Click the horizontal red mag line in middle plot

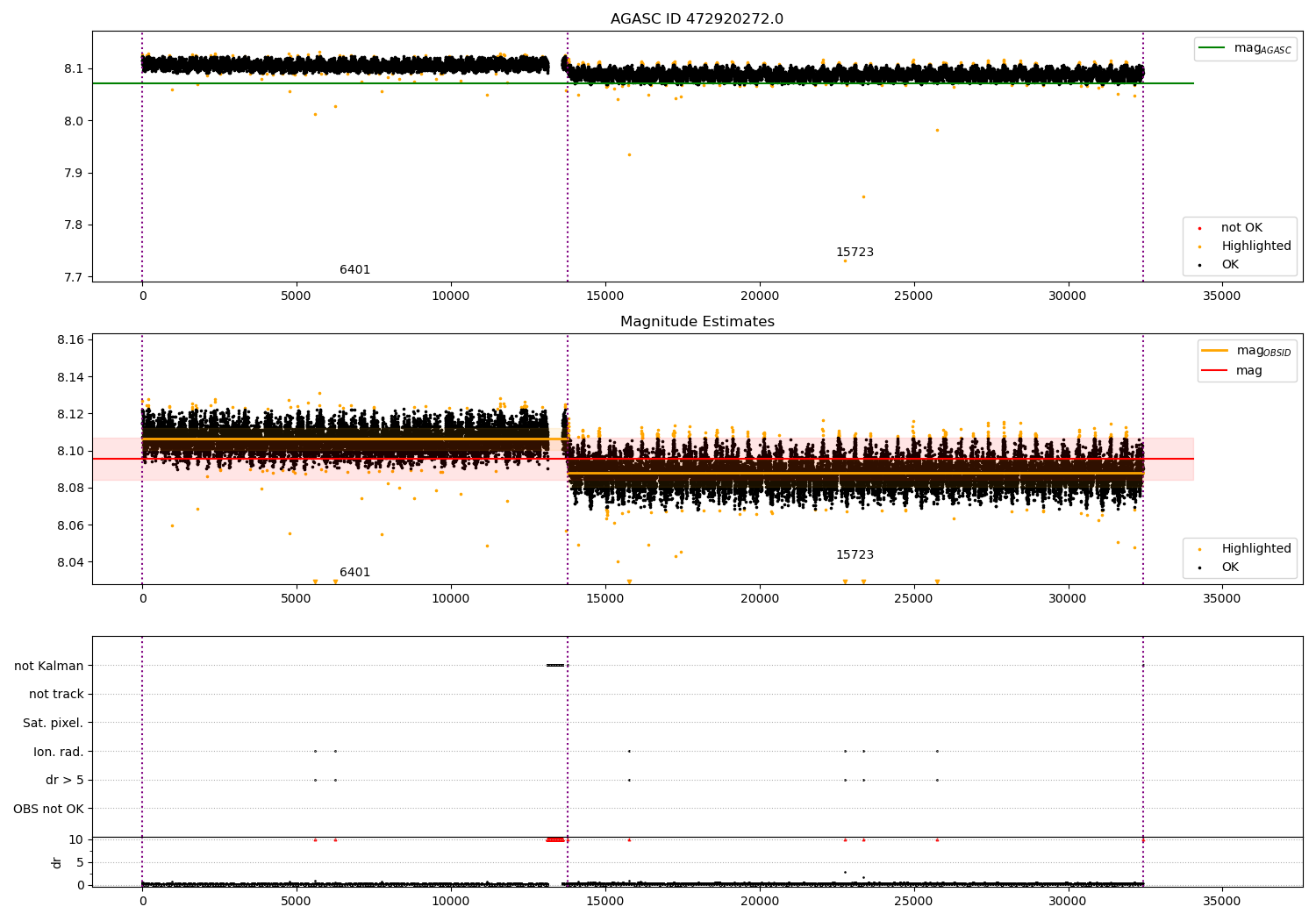643,459
